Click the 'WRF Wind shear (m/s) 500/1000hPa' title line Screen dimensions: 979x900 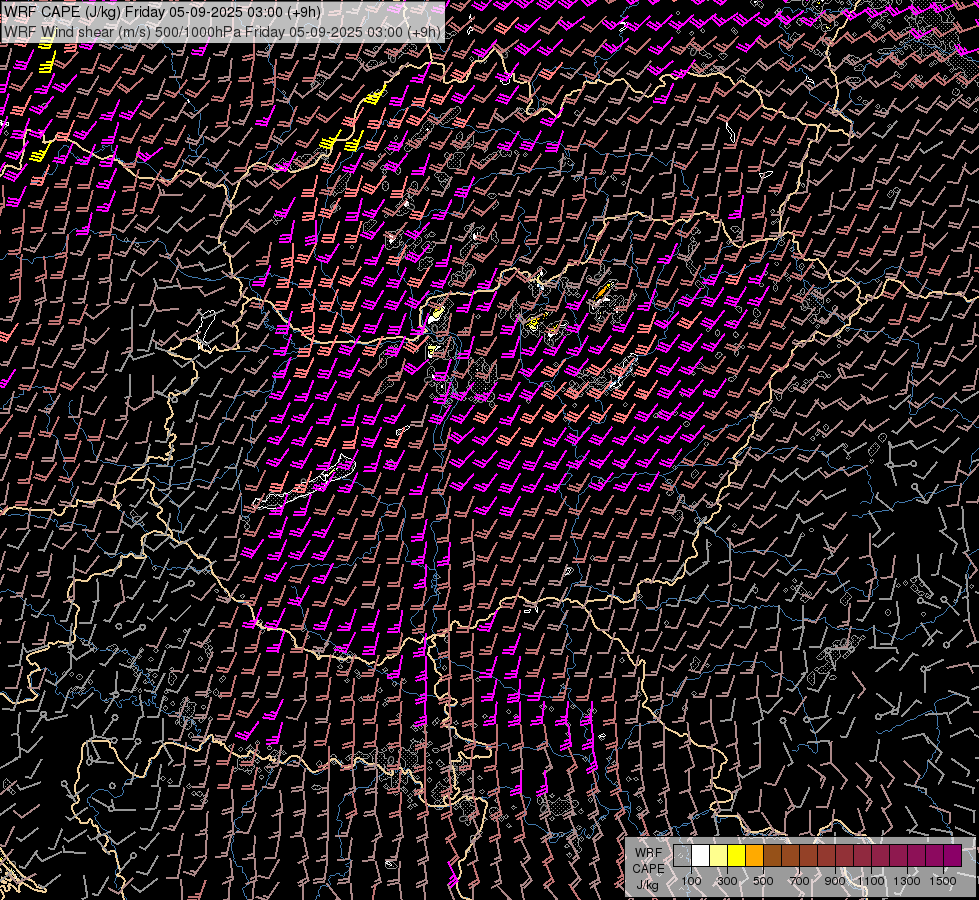point(222,32)
